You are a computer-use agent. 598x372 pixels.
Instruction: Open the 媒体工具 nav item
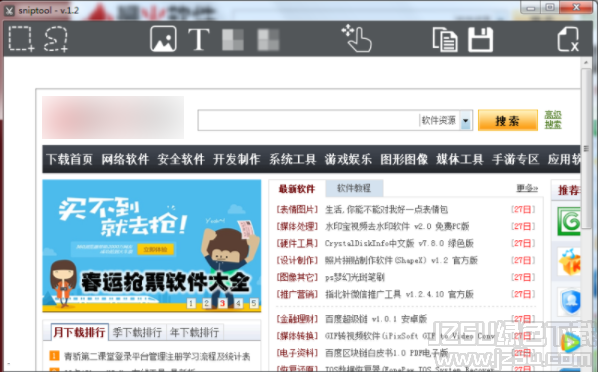coord(460,159)
